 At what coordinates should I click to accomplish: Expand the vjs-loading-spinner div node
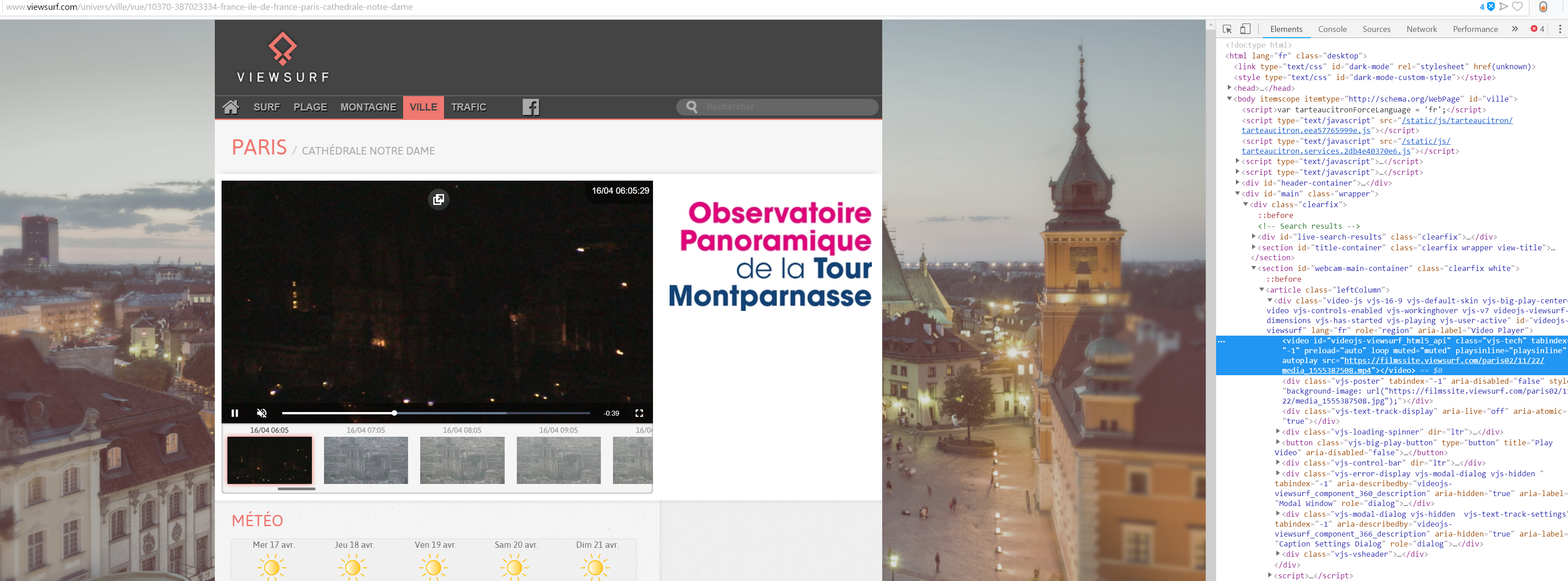tap(1278, 431)
